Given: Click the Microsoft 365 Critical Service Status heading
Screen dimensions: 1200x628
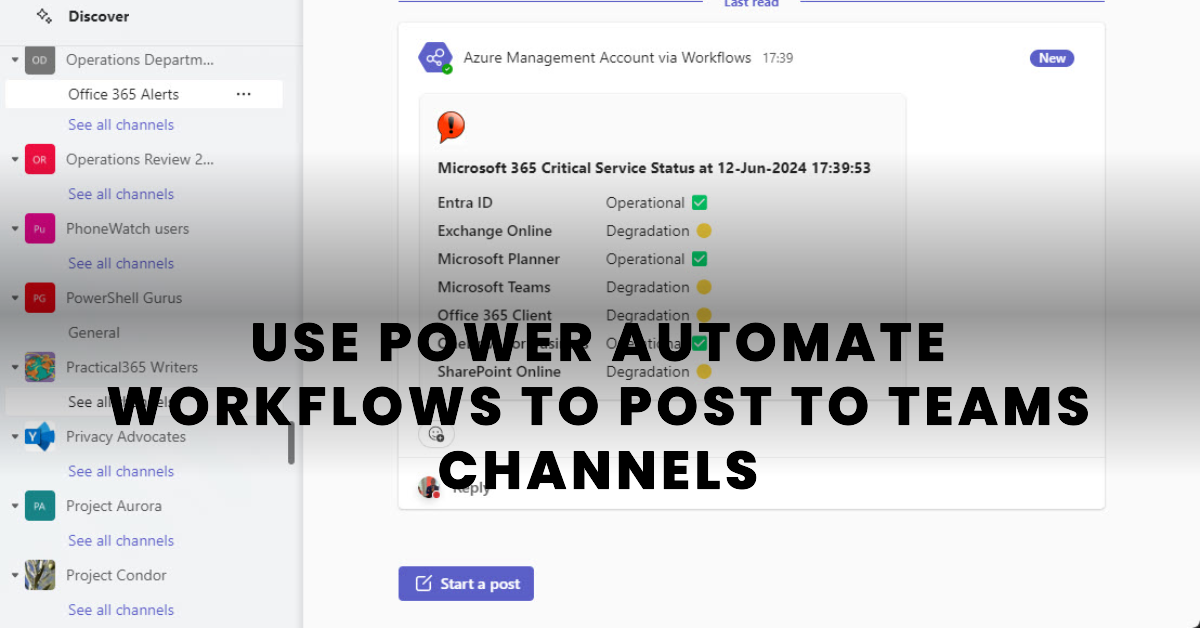Looking at the screenshot, I should tap(654, 168).
